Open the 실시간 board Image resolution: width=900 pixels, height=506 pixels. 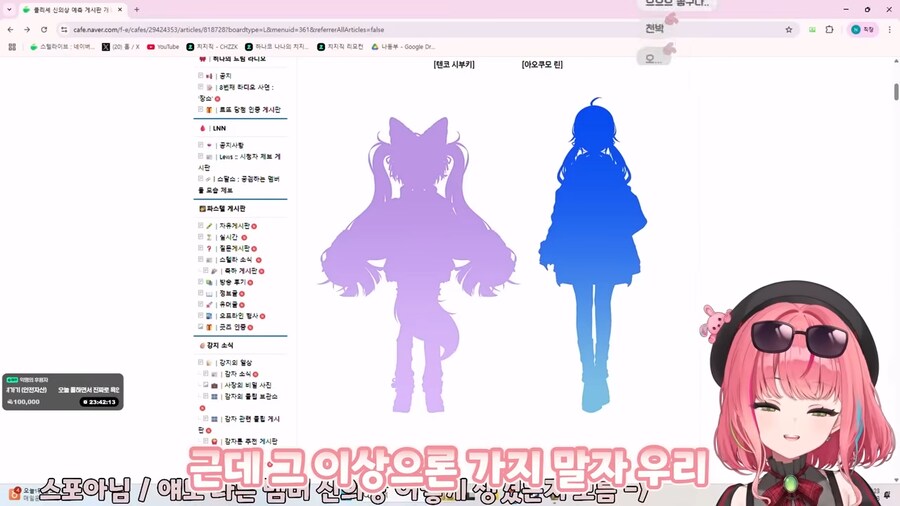click(x=228, y=237)
